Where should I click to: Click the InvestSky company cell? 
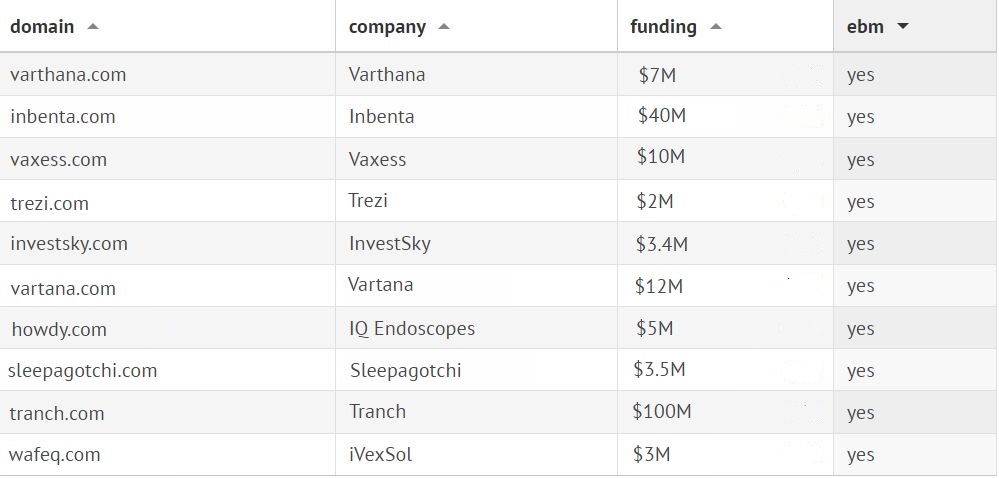(390, 244)
